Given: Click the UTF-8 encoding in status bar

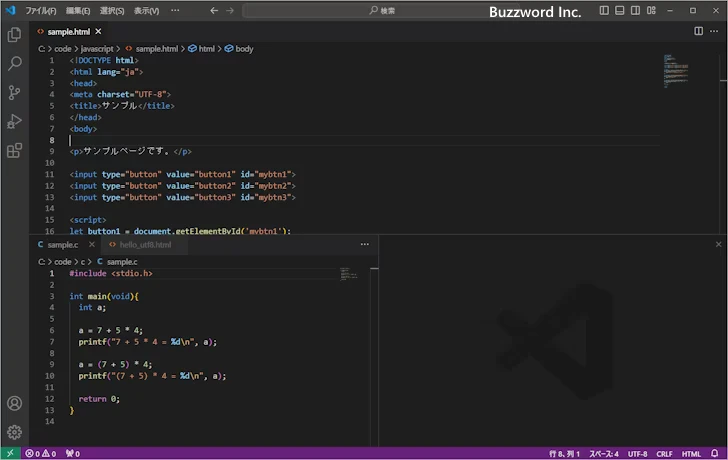Looking at the screenshot, I should click(x=638, y=453).
